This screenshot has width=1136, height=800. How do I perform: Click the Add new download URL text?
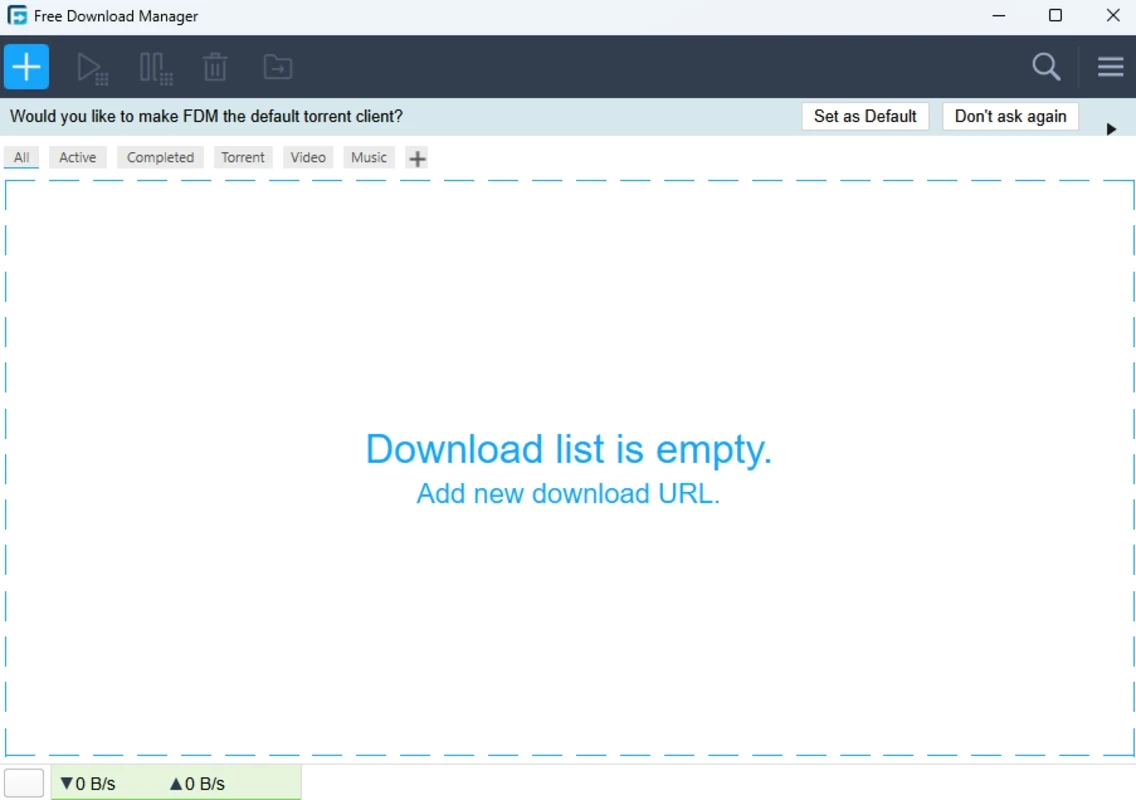tap(568, 494)
